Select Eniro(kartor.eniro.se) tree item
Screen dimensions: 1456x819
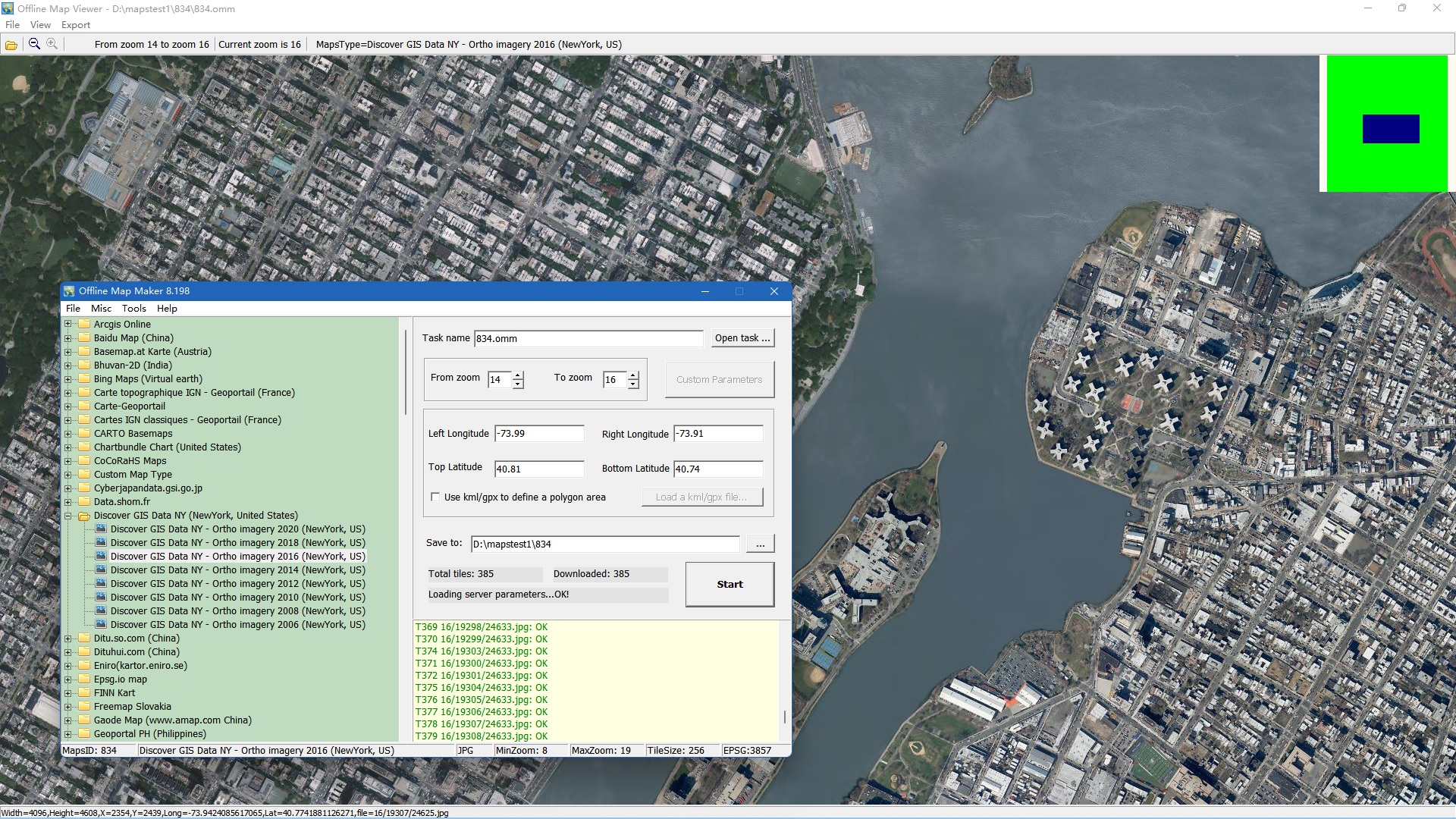point(140,666)
